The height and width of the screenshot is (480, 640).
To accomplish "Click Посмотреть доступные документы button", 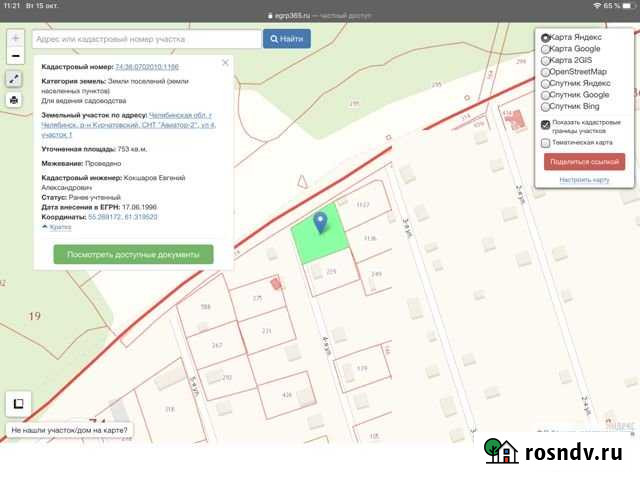I will pyautogui.click(x=133, y=254).
